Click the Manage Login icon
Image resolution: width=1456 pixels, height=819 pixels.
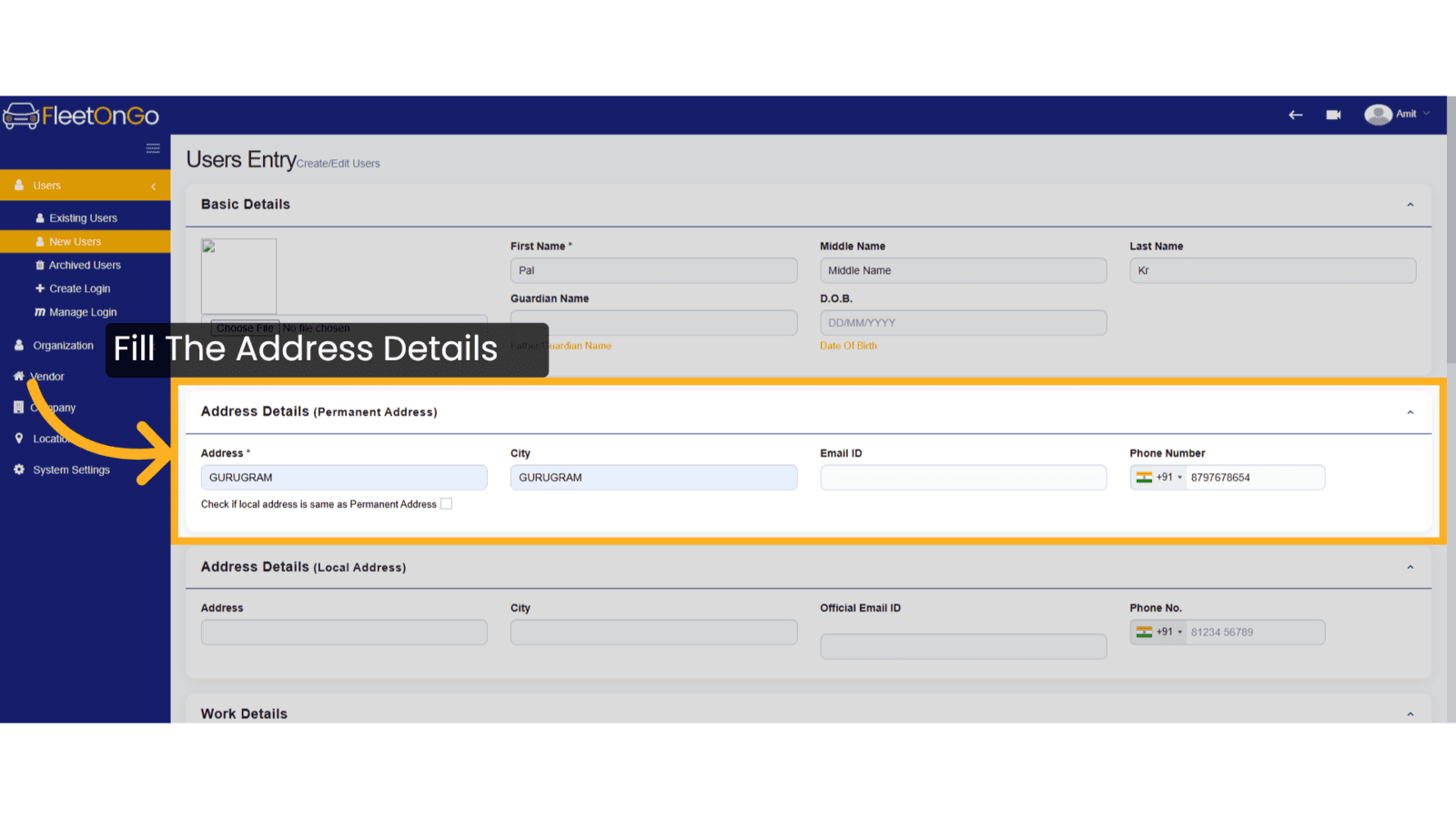[40, 312]
